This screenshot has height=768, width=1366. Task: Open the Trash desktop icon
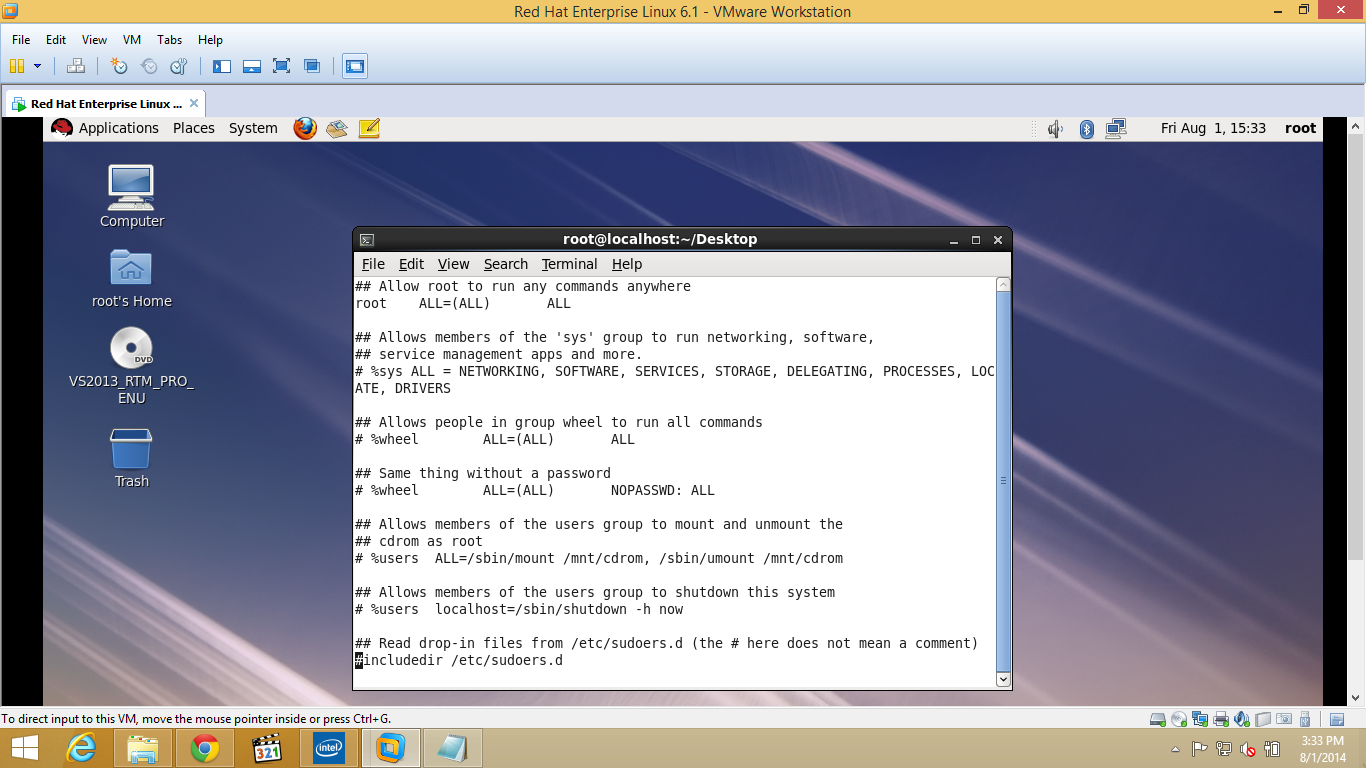pos(131,458)
